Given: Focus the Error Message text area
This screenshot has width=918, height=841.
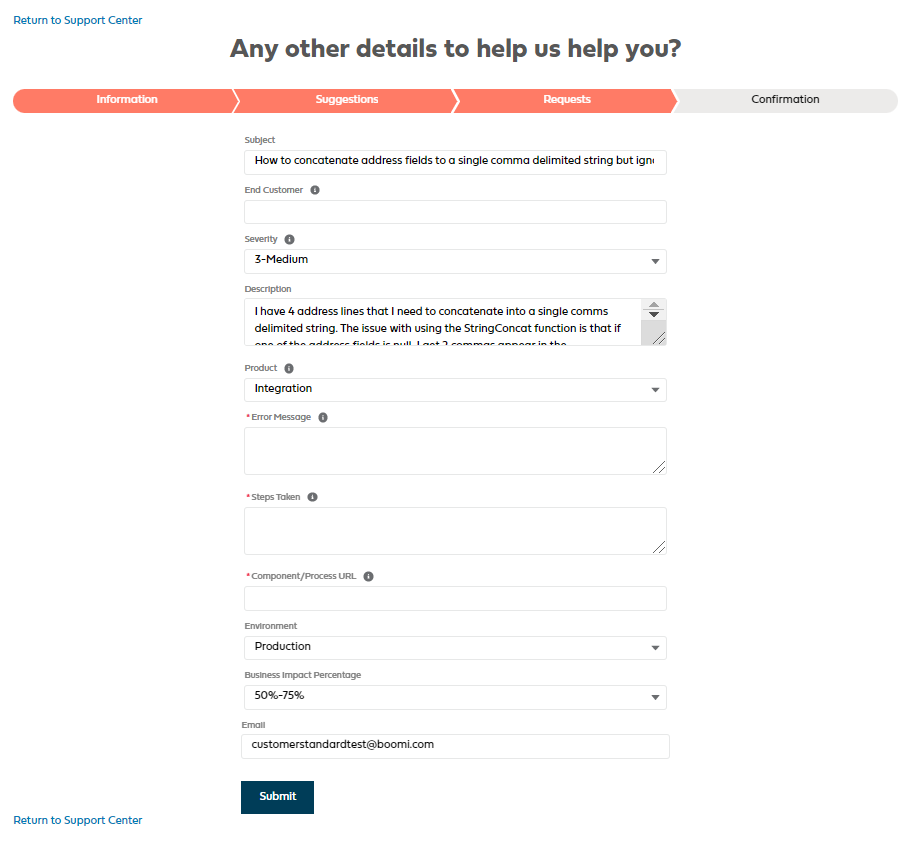Looking at the screenshot, I should [x=455, y=451].
